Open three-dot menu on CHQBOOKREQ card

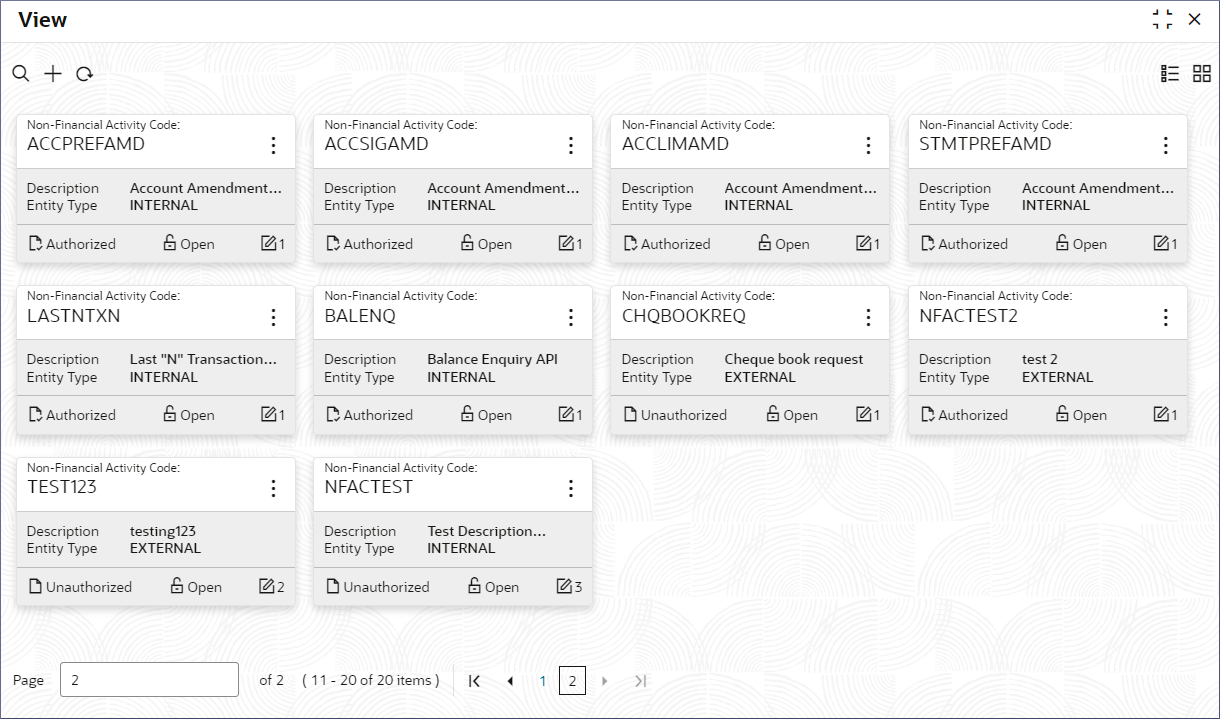[x=868, y=317]
